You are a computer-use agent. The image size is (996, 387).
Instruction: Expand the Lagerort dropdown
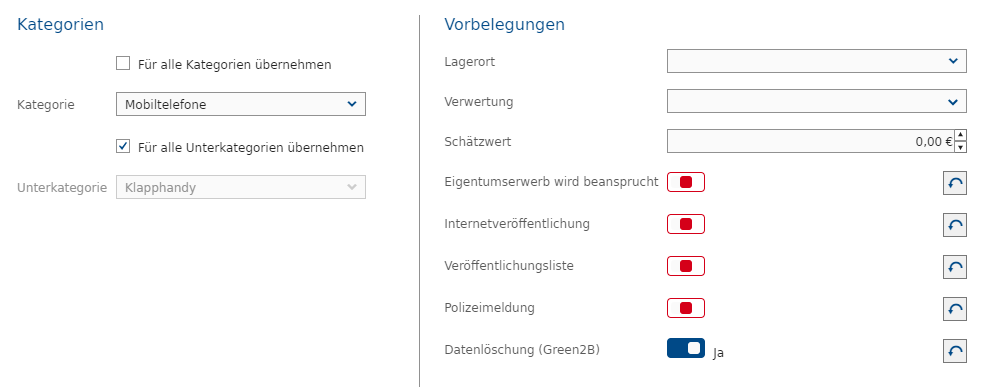[x=817, y=61]
